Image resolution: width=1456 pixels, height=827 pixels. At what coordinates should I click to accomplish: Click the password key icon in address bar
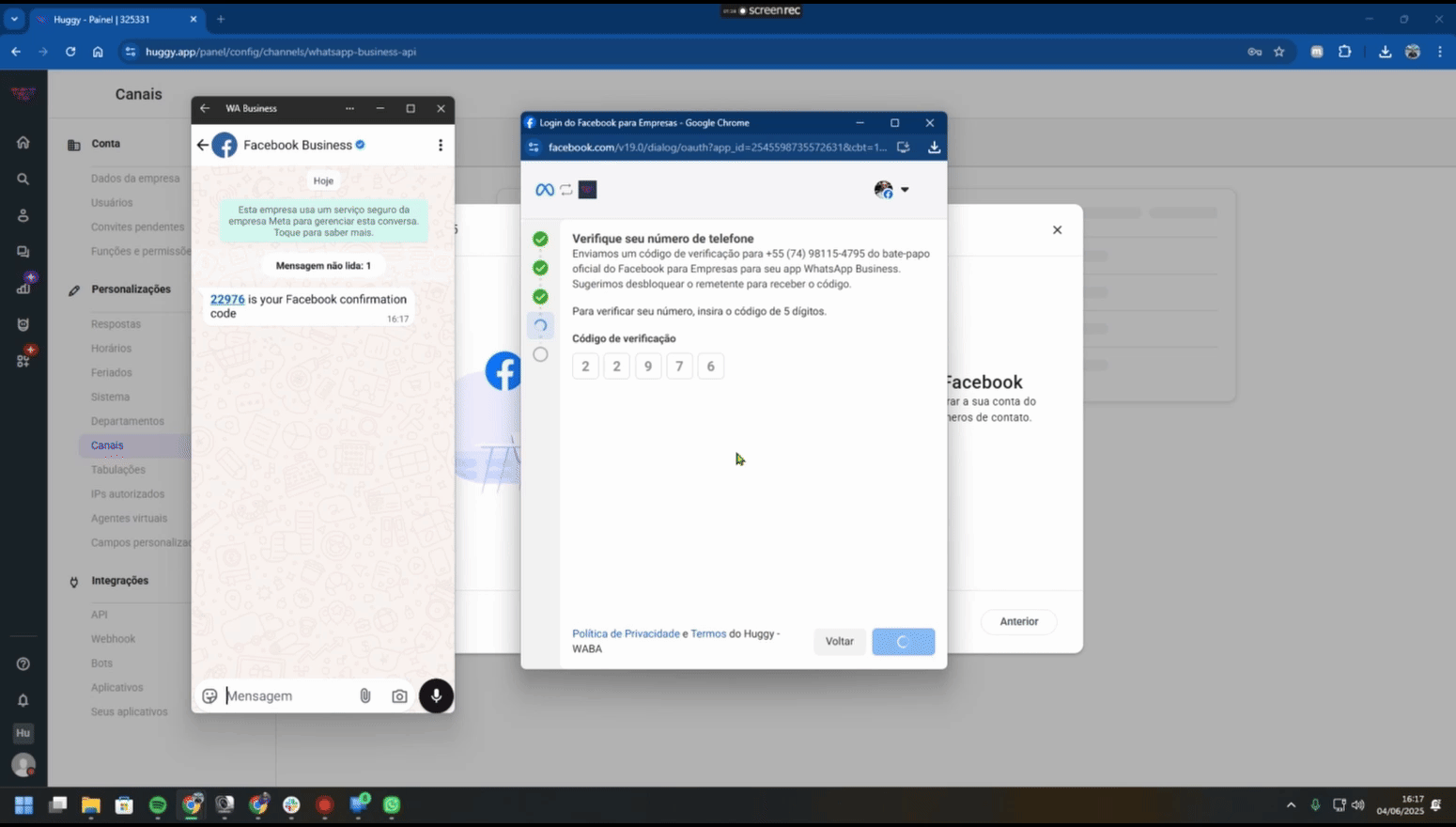[1254, 52]
